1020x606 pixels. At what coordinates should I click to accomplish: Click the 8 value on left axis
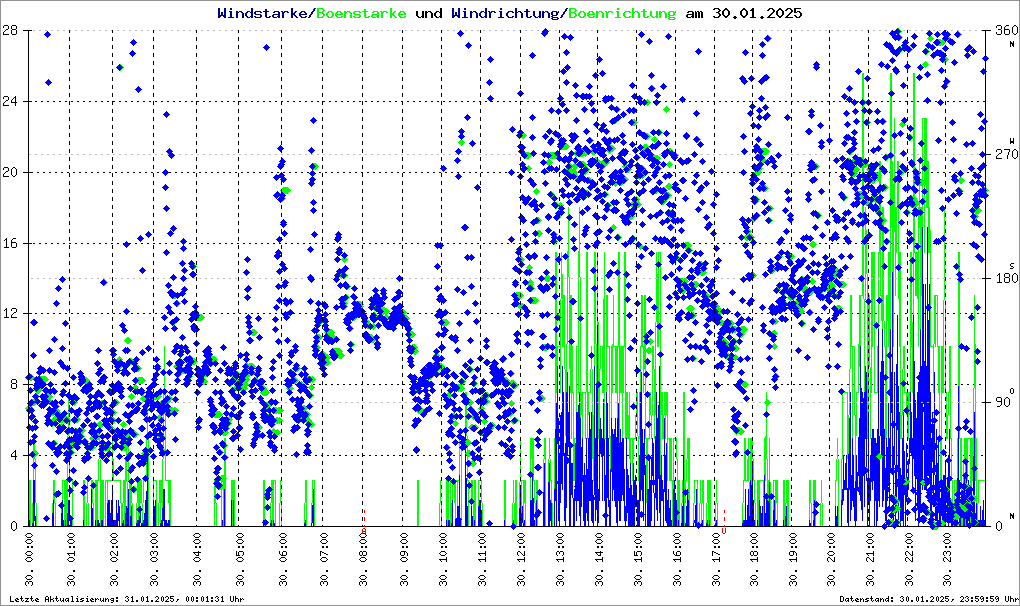click(x=12, y=384)
